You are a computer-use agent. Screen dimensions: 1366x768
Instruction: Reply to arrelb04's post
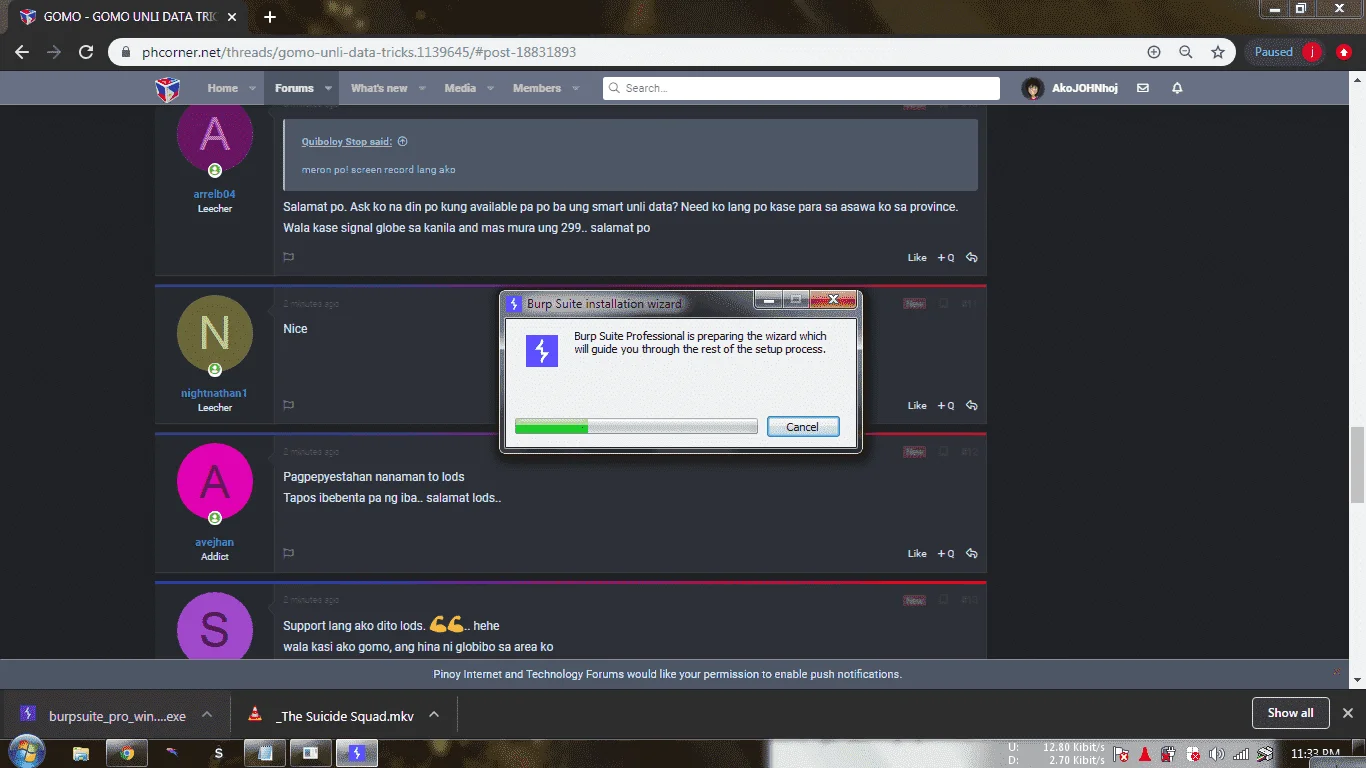[x=971, y=258]
